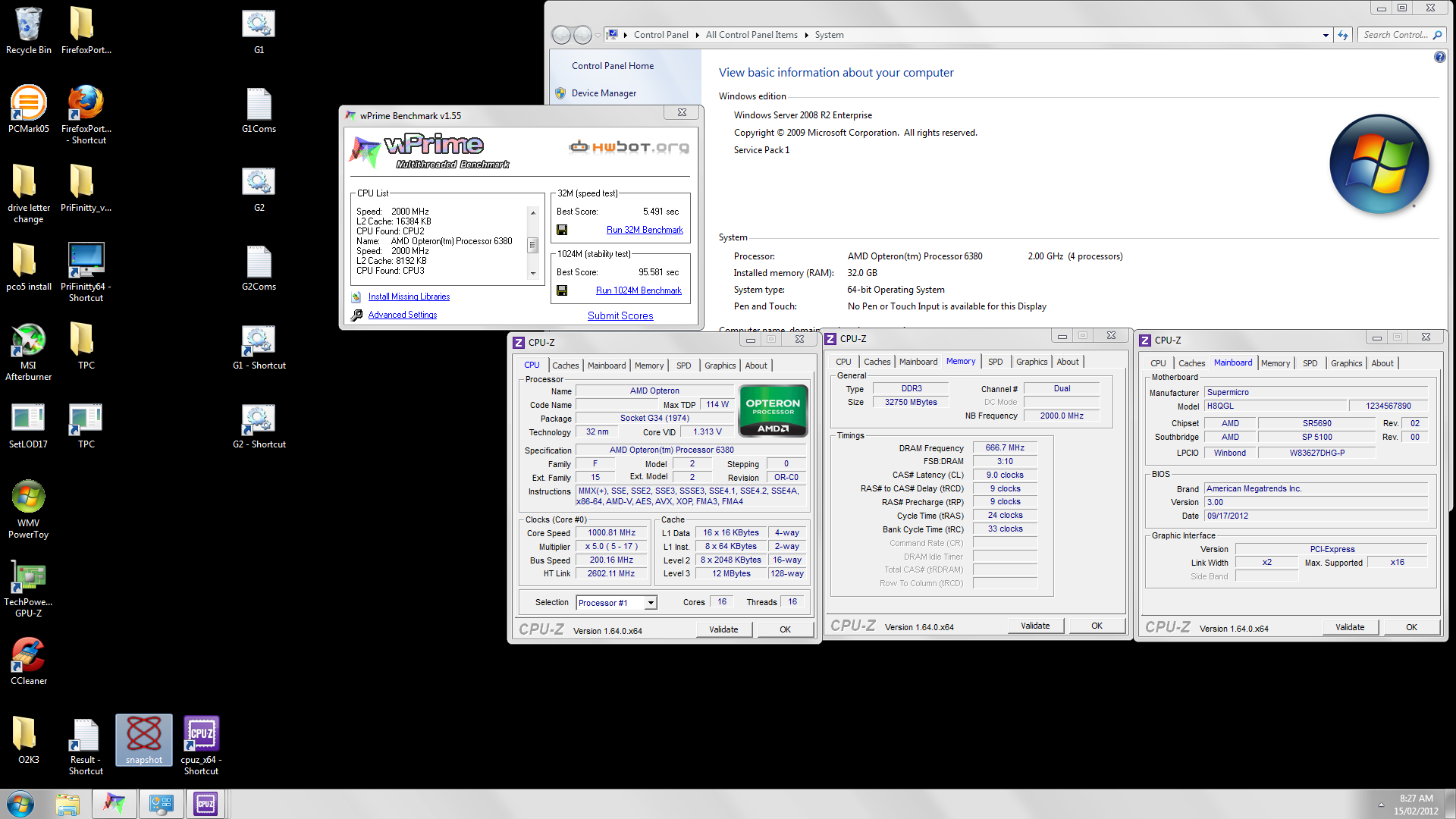Launch MSI Afterburner desktop icon
This screenshot has width=1456, height=819.
pos(29,350)
